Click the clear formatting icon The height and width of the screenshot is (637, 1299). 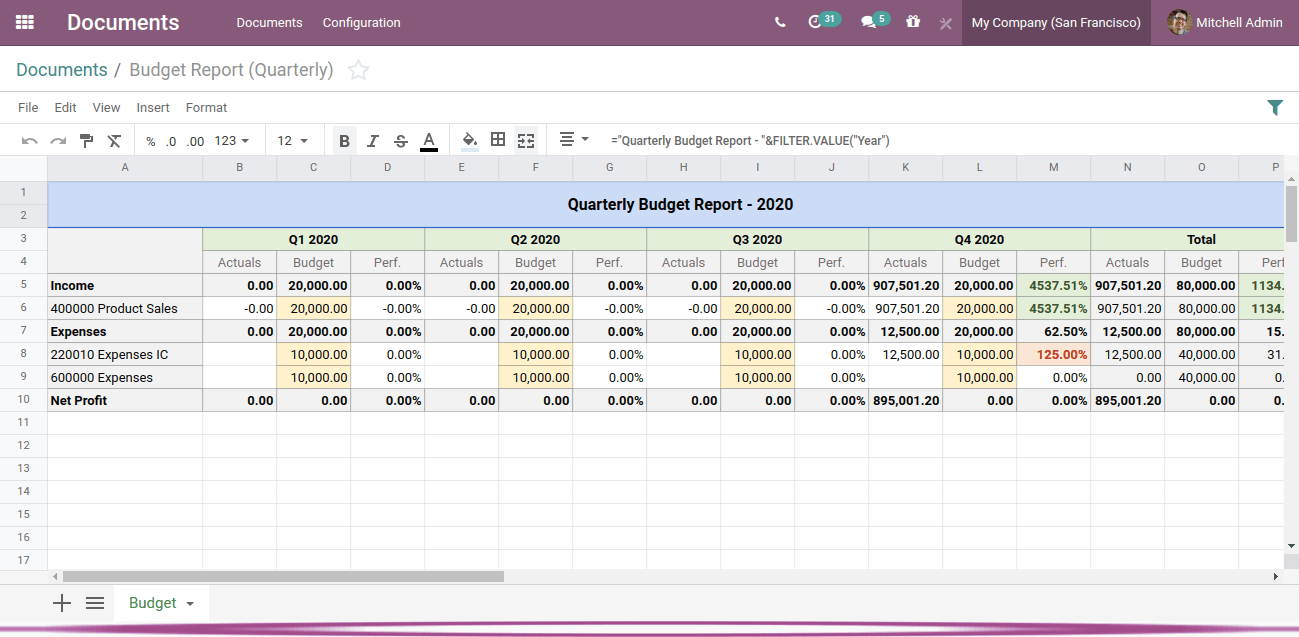114,141
